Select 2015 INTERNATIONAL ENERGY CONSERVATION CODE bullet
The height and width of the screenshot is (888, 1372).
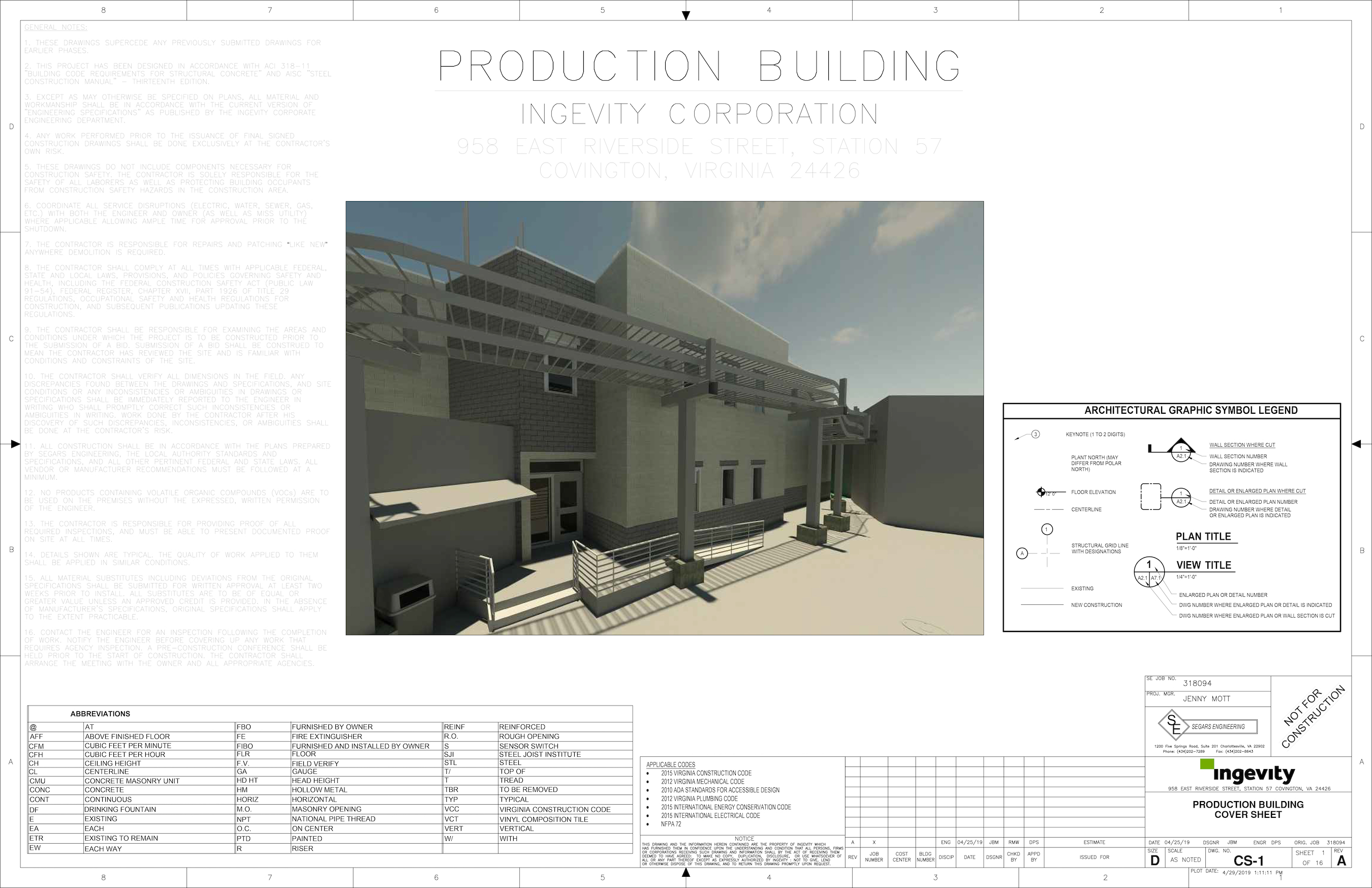(x=726, y=807)
